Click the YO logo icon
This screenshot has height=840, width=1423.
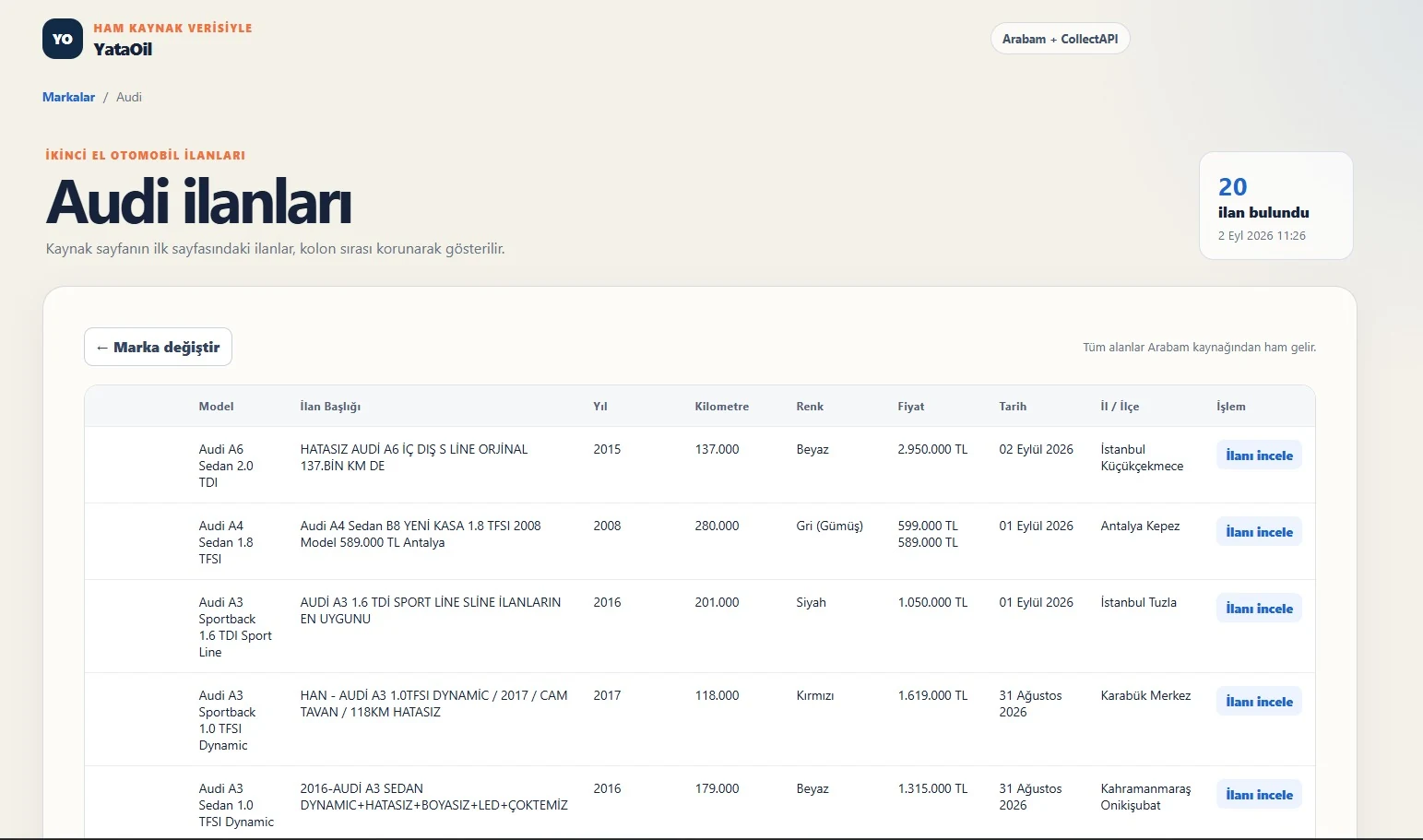[63, 39]
